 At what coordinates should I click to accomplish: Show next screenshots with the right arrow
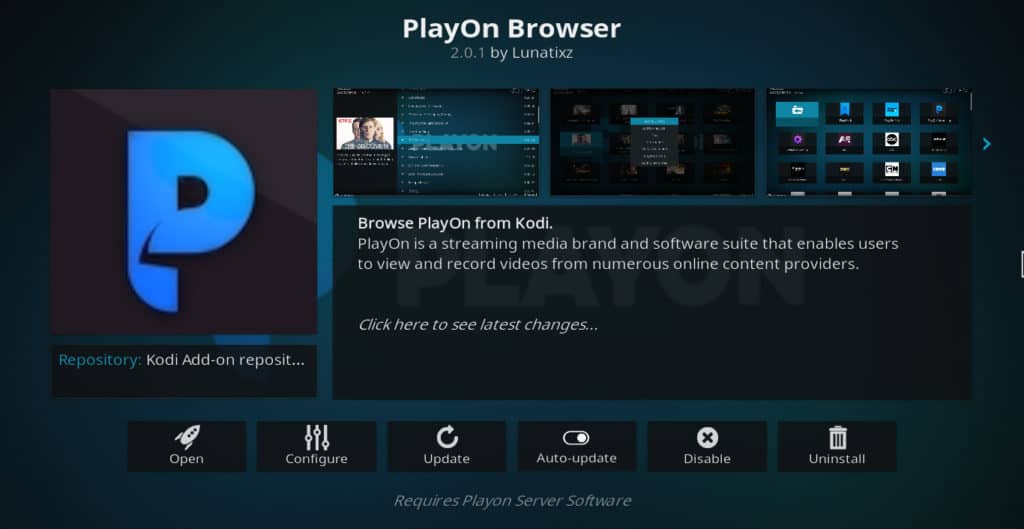[986, 144]
